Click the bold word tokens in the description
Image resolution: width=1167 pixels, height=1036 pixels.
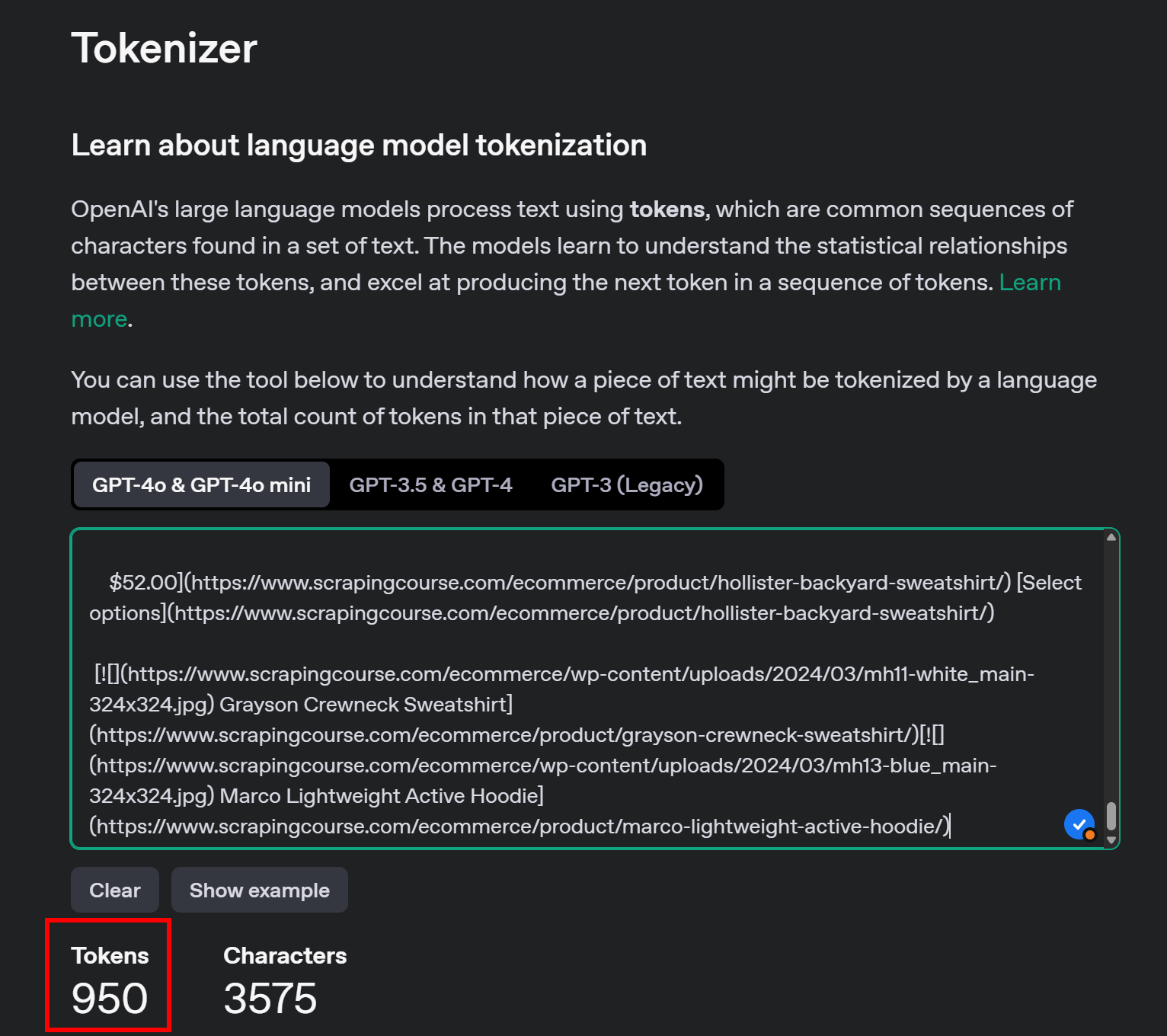[x=667, y=209]
